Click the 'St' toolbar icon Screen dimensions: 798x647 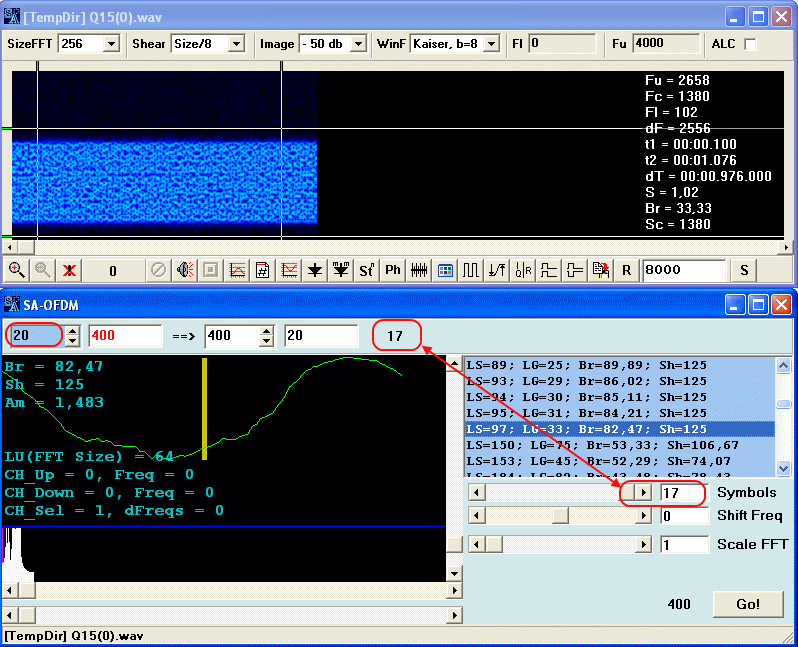click(x=367, y=270)
